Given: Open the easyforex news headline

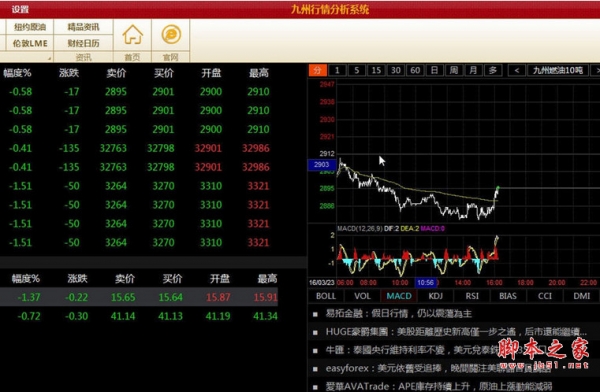Looking at the screenshot, I should pos(439,368).
